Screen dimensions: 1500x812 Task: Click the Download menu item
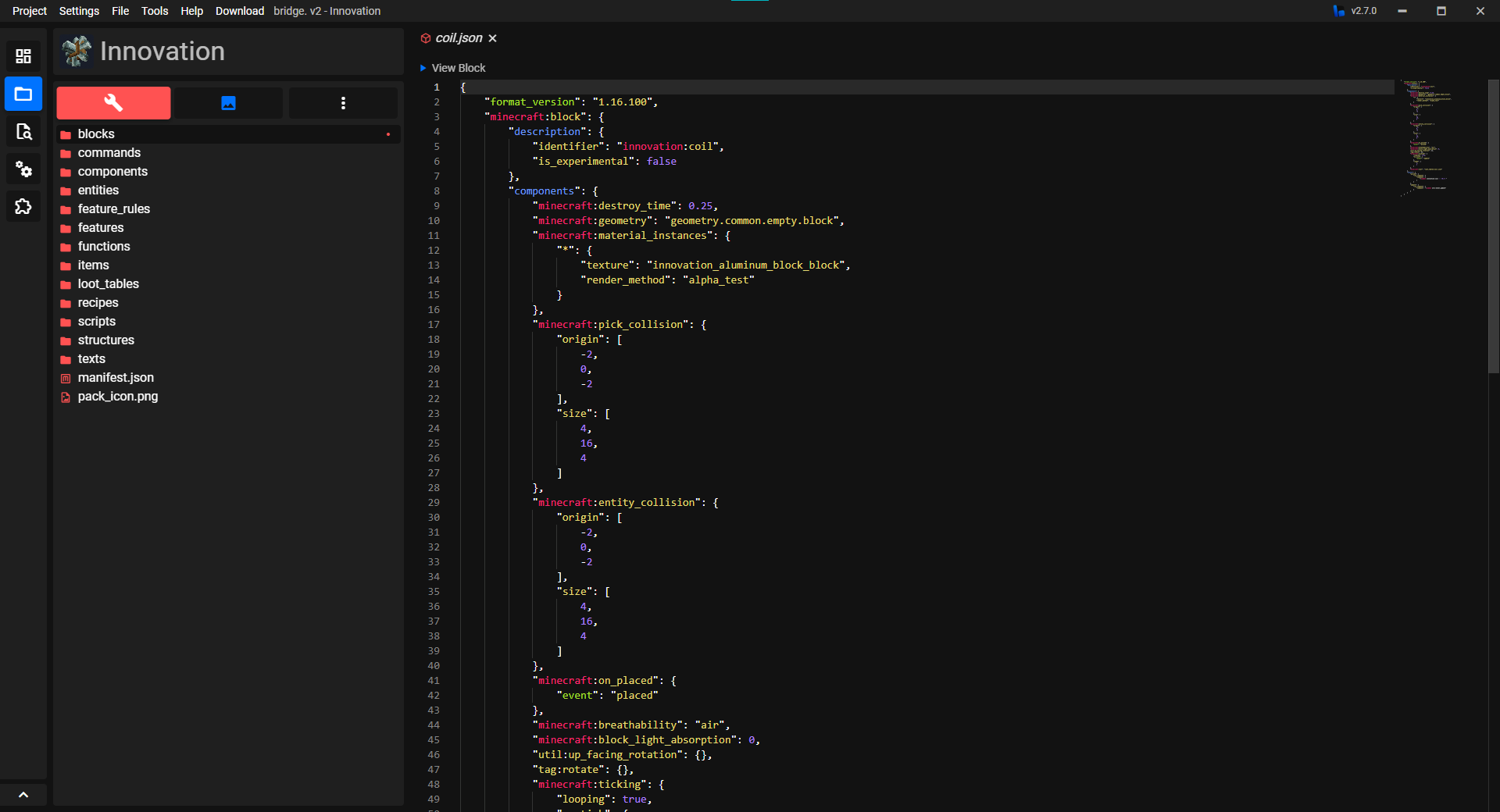click(x=240, y=11)
